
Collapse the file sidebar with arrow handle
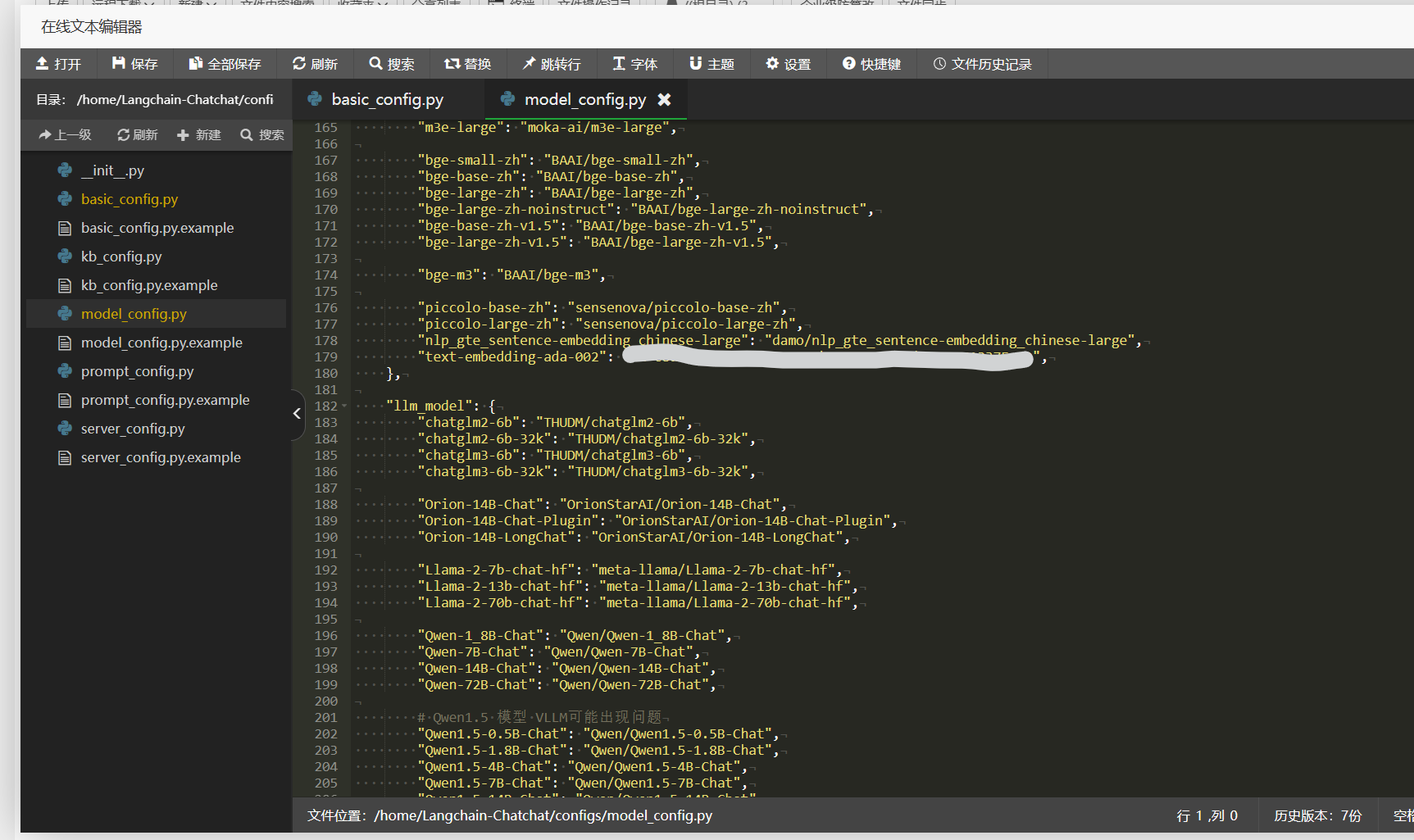tap(297, 414)
